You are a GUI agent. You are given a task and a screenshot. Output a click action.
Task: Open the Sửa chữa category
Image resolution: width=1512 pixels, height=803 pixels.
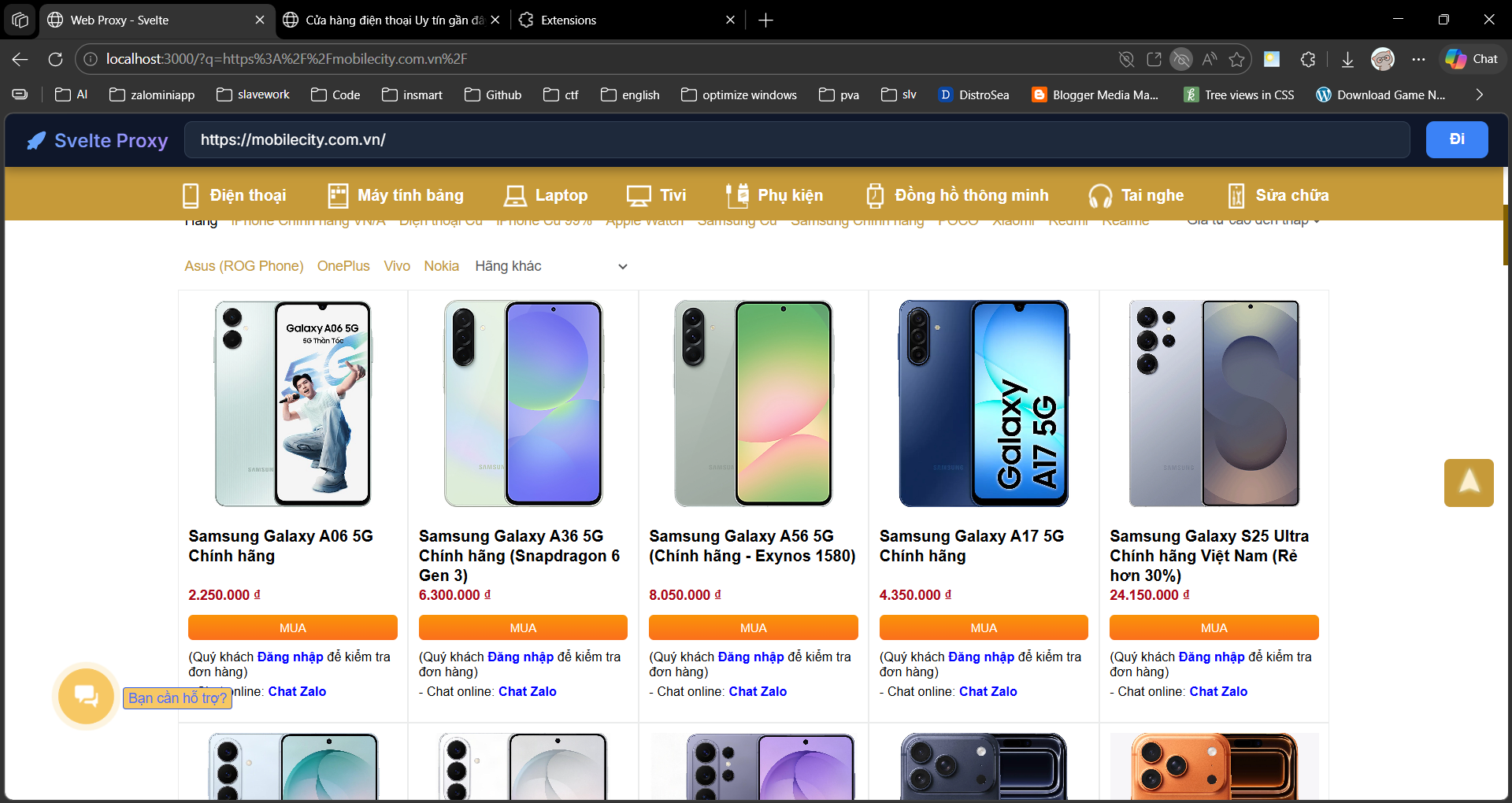1278,195
